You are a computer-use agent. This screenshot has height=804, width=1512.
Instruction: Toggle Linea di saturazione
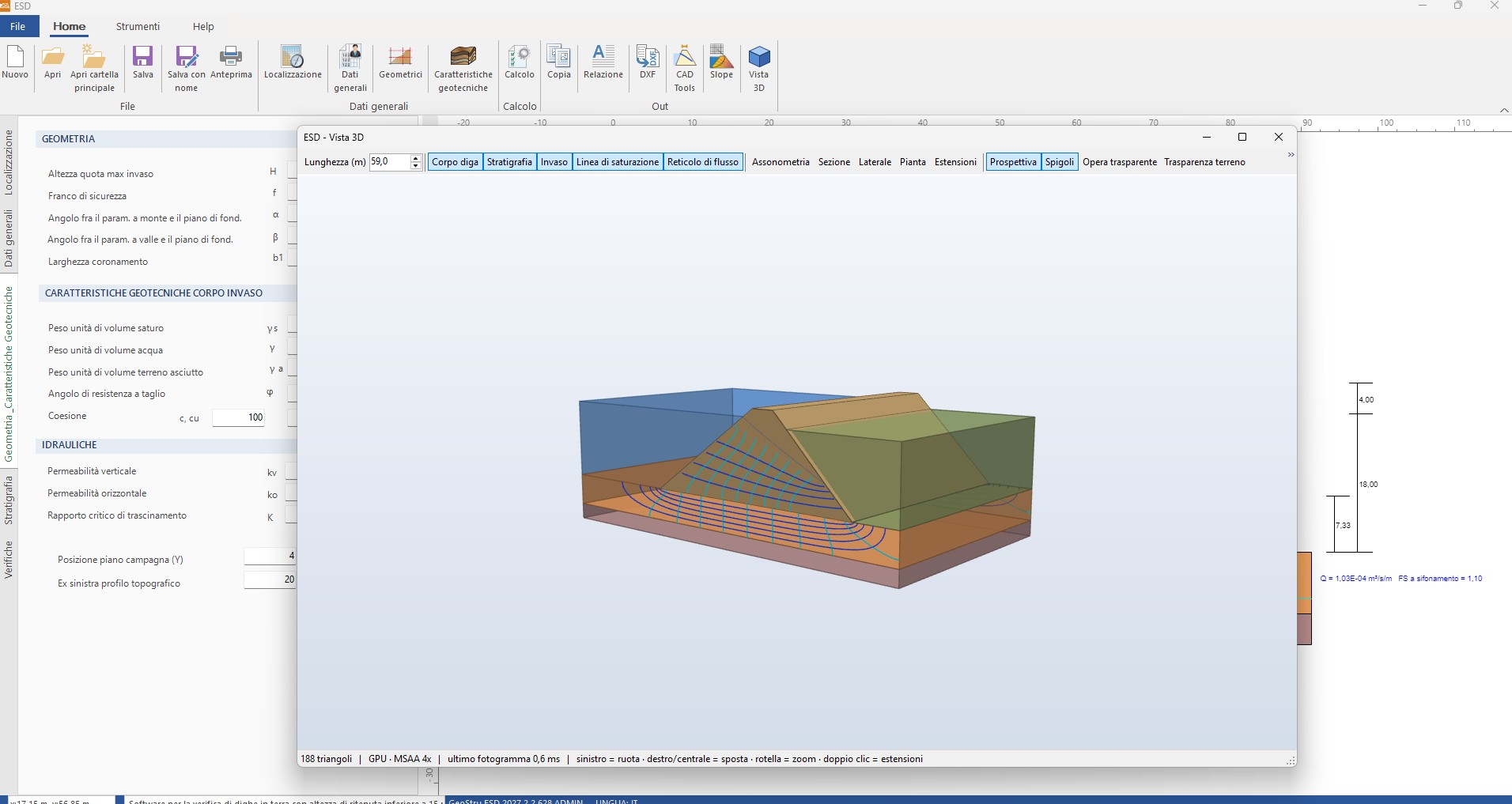(618, 162)
